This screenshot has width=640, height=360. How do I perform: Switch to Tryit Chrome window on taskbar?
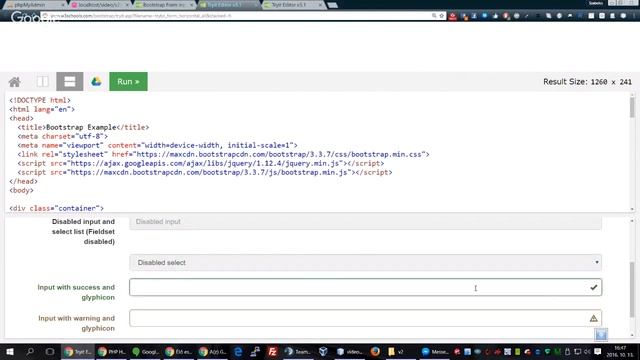click(x=78, y=351)
